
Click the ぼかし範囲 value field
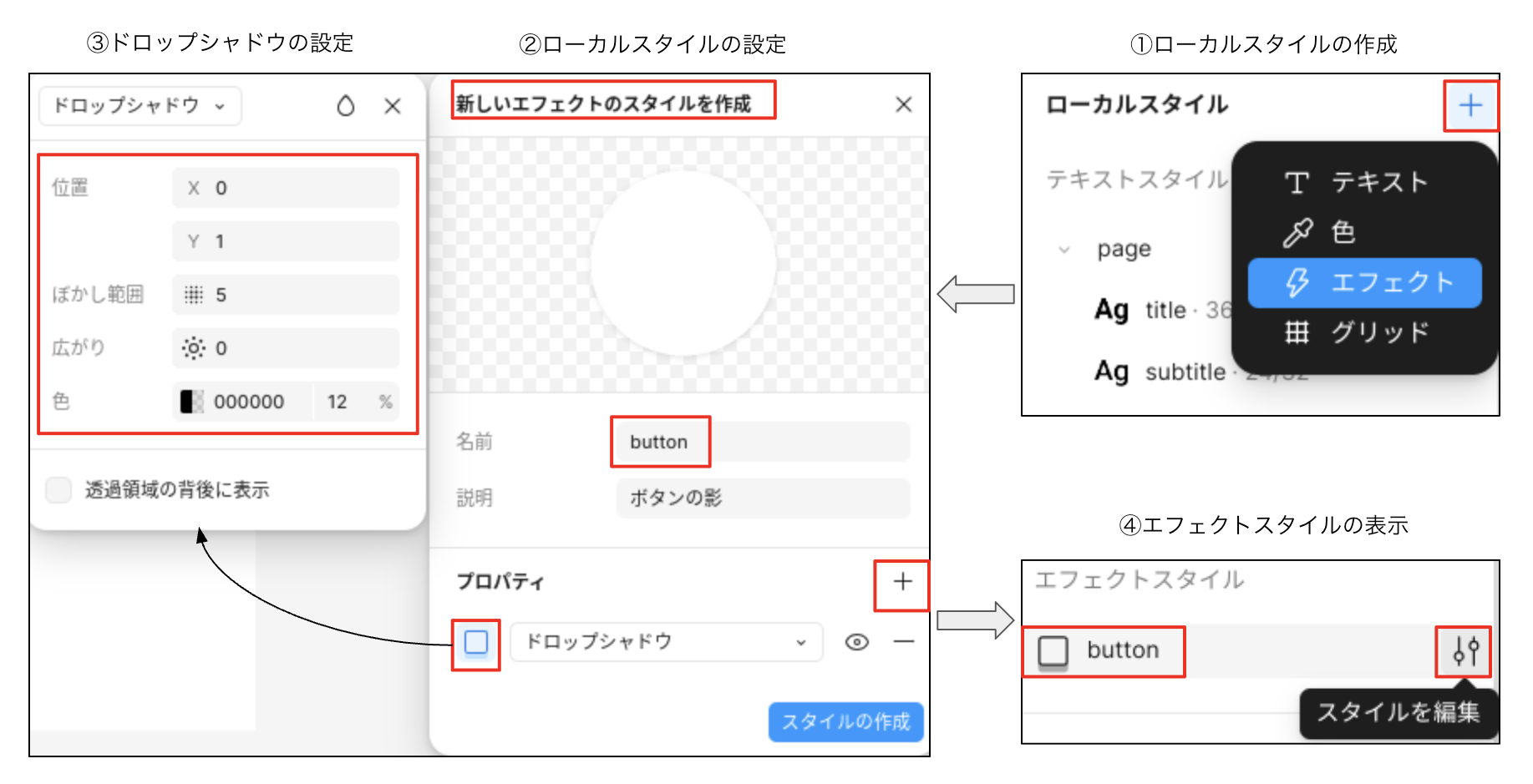point(286,295)
